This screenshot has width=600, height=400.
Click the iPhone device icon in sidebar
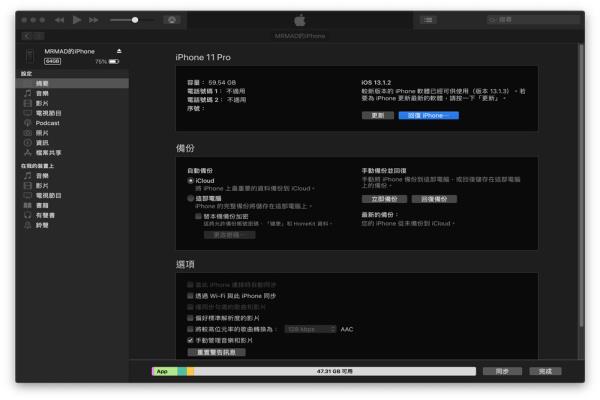[x=30, y=56]
